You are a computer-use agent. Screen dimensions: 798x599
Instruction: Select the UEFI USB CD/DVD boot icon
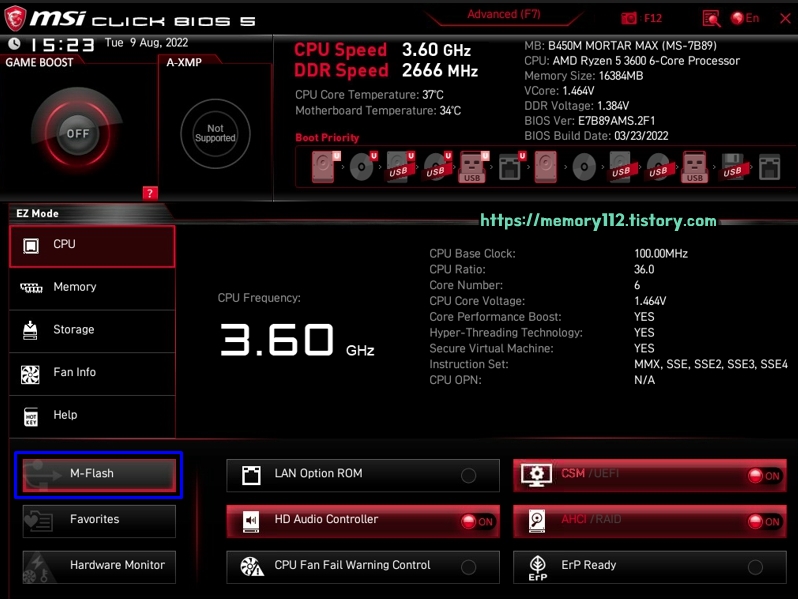pos(437,166)
